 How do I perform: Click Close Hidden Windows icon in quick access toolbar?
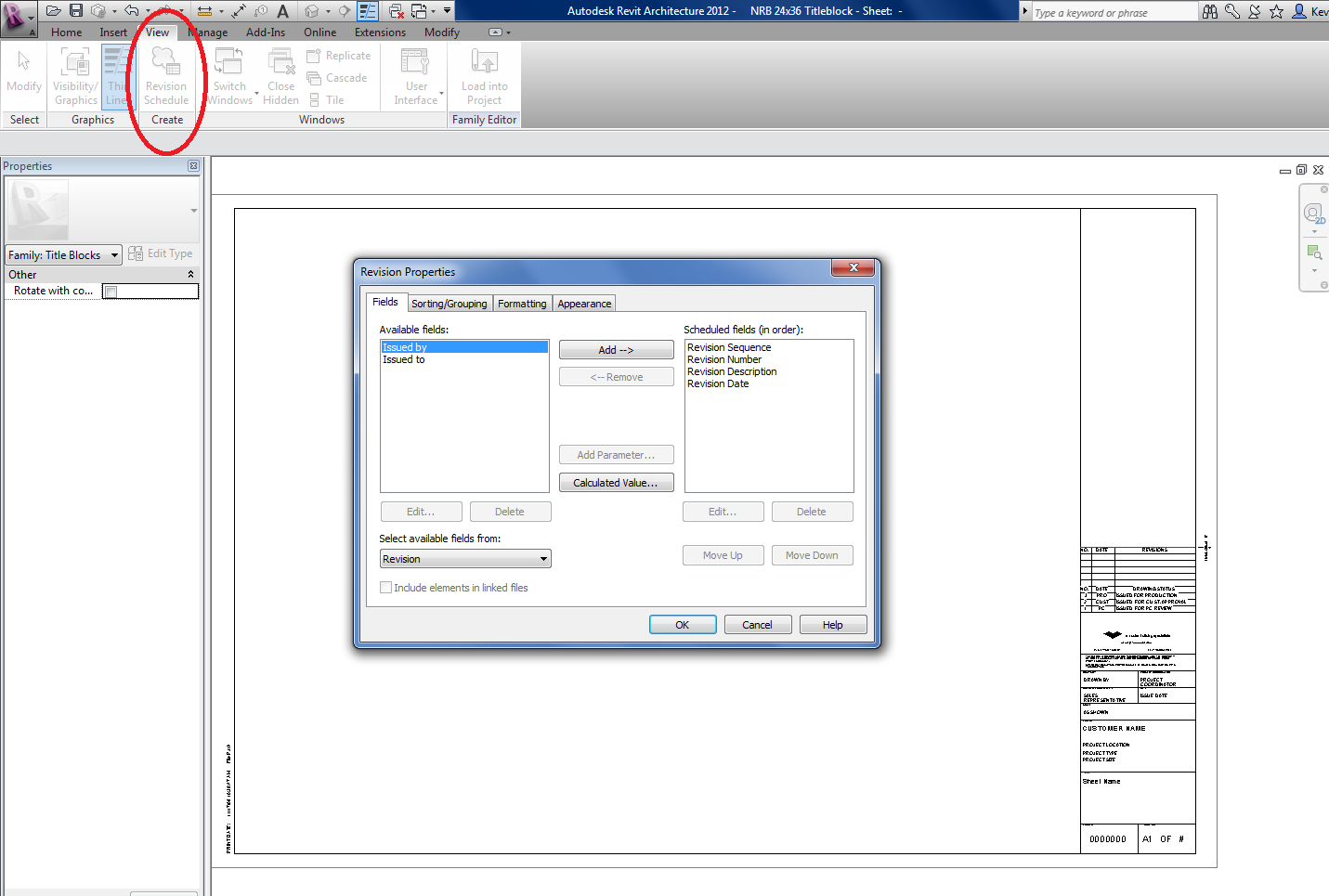pyautogui.click(x=397, y=11)
